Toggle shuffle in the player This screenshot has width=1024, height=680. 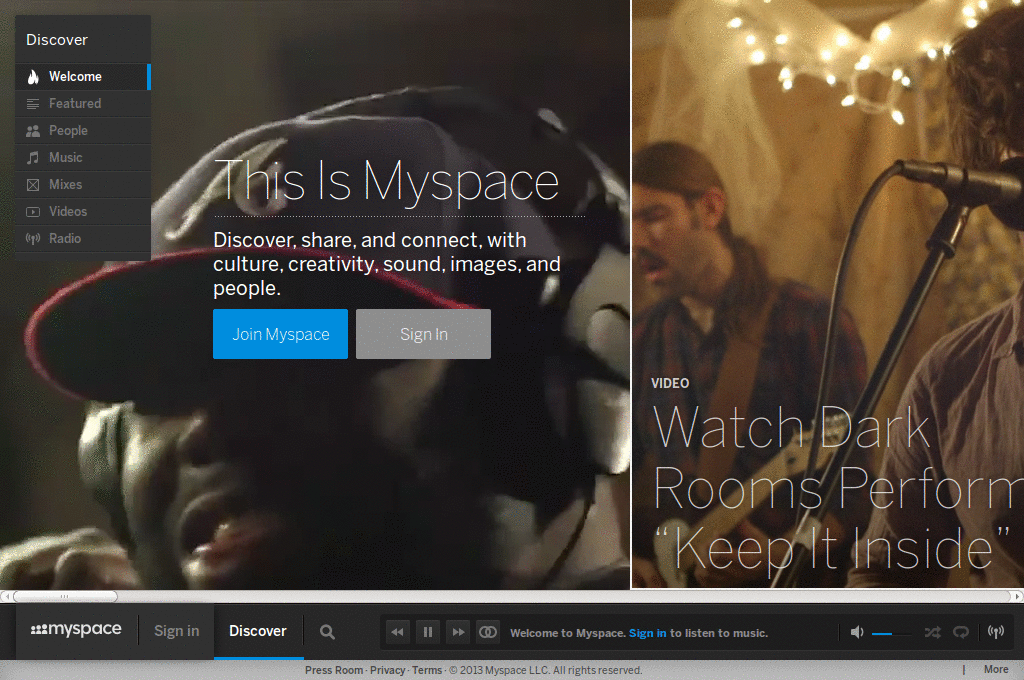pyautogui.click(x=933, y=632)
